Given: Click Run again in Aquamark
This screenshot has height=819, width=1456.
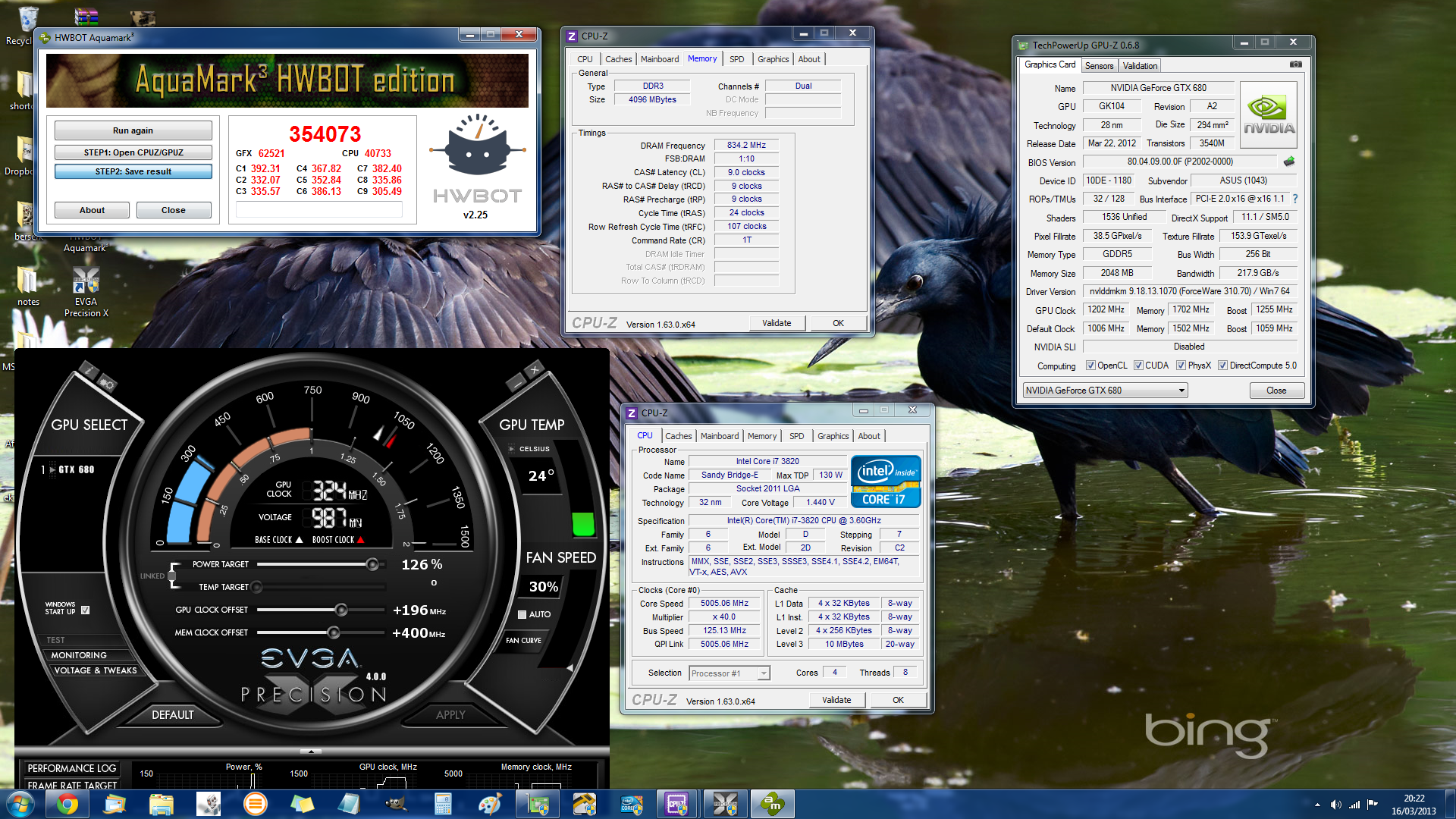Looking at the screenshot, I should tap(133, 130).
